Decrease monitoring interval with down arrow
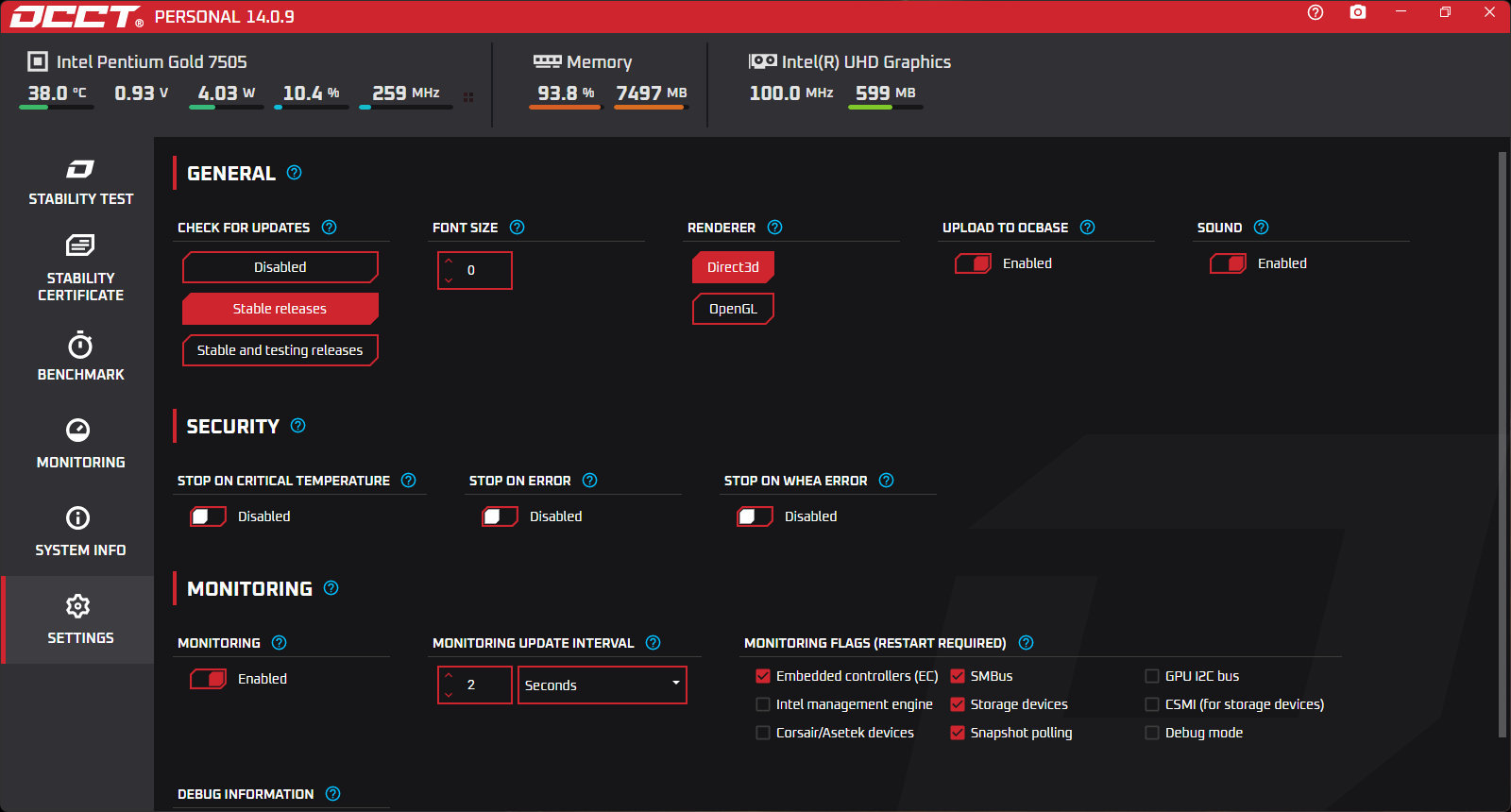Screen dimensions: 1511x812 pyautogui.click(x=449, y=695)
